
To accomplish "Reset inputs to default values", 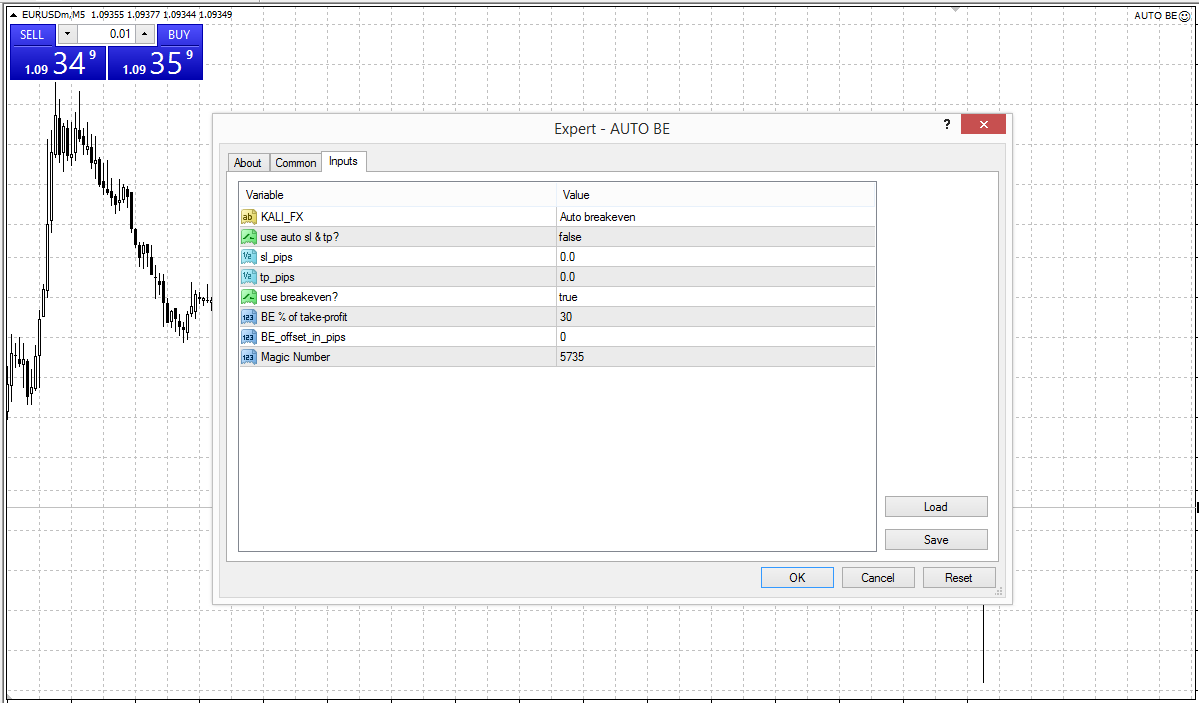I will pos(958,577).
